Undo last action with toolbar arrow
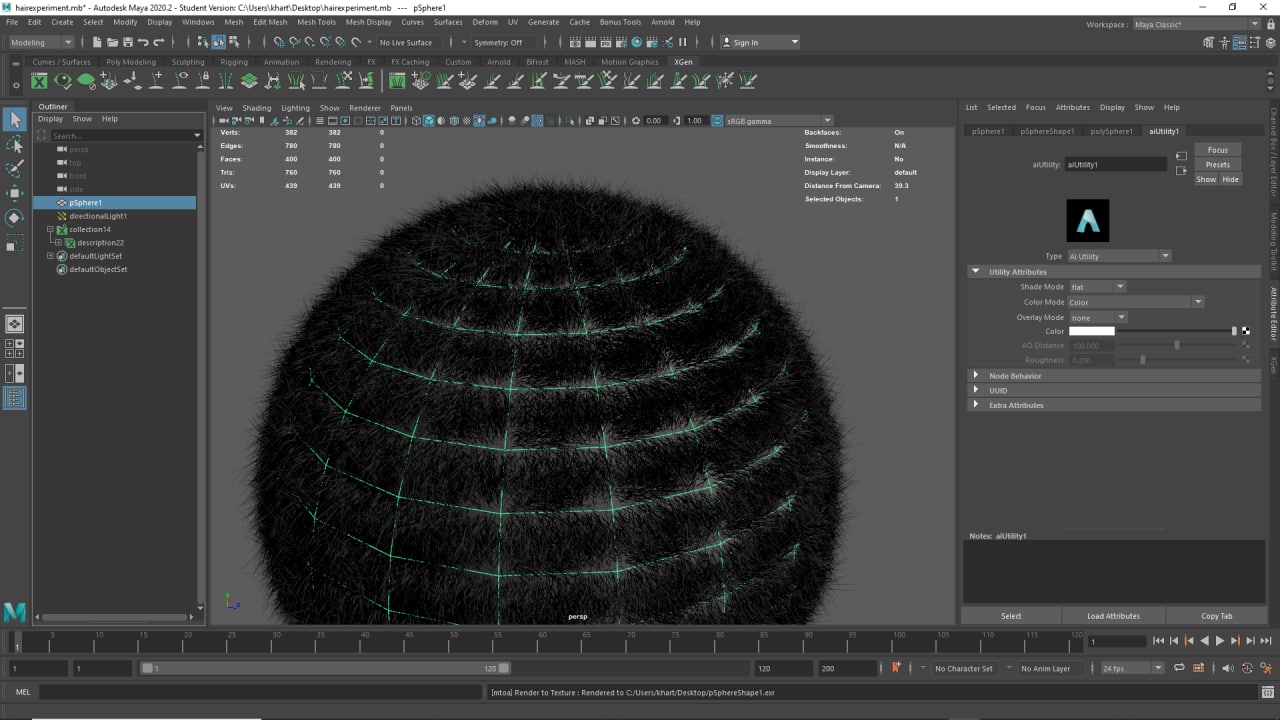1280x720 pixels. pyautogui.click(x=143, y=42)
